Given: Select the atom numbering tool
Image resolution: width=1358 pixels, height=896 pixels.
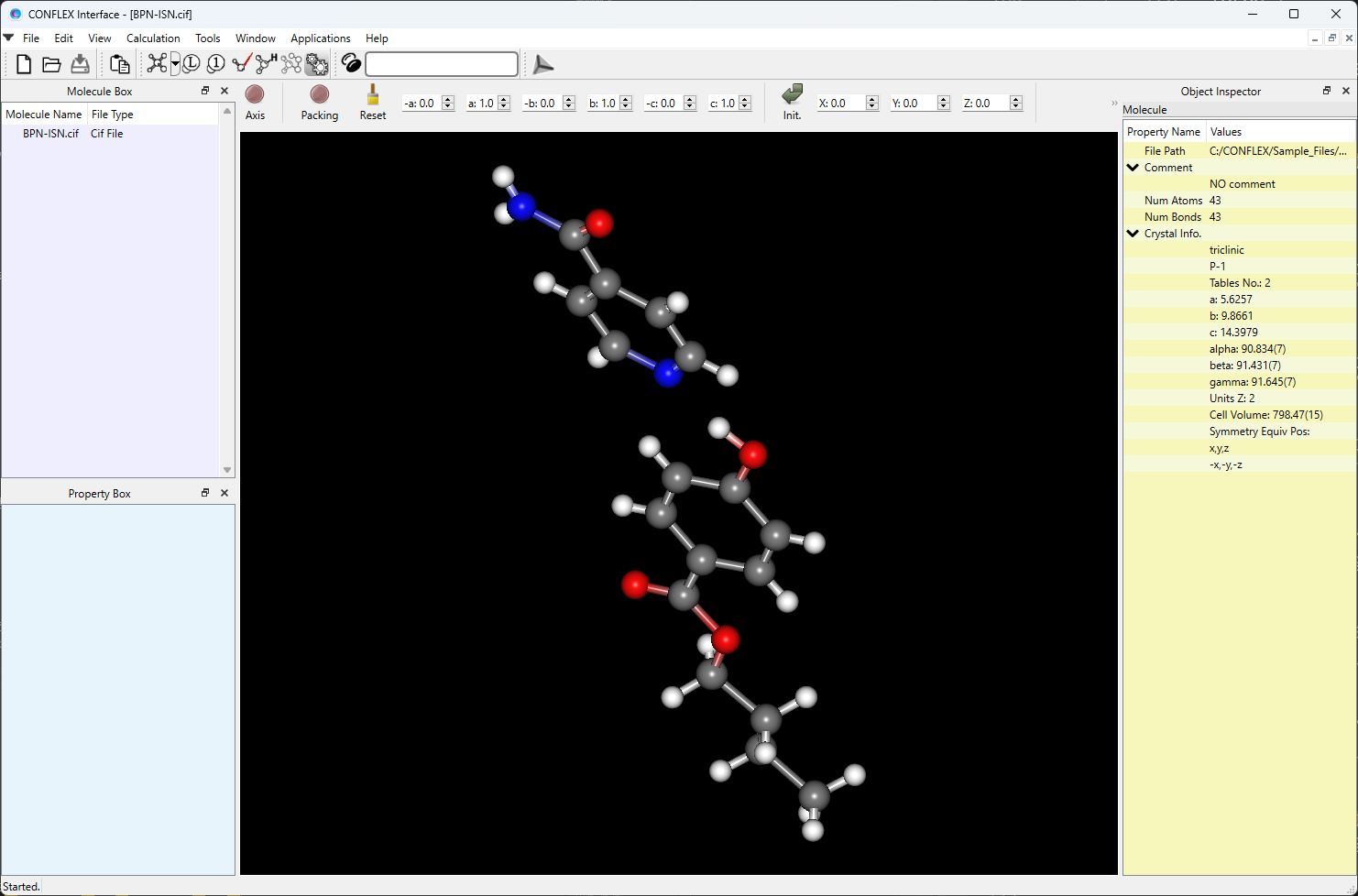Looking at the screenshot, I should coord(216,63).
